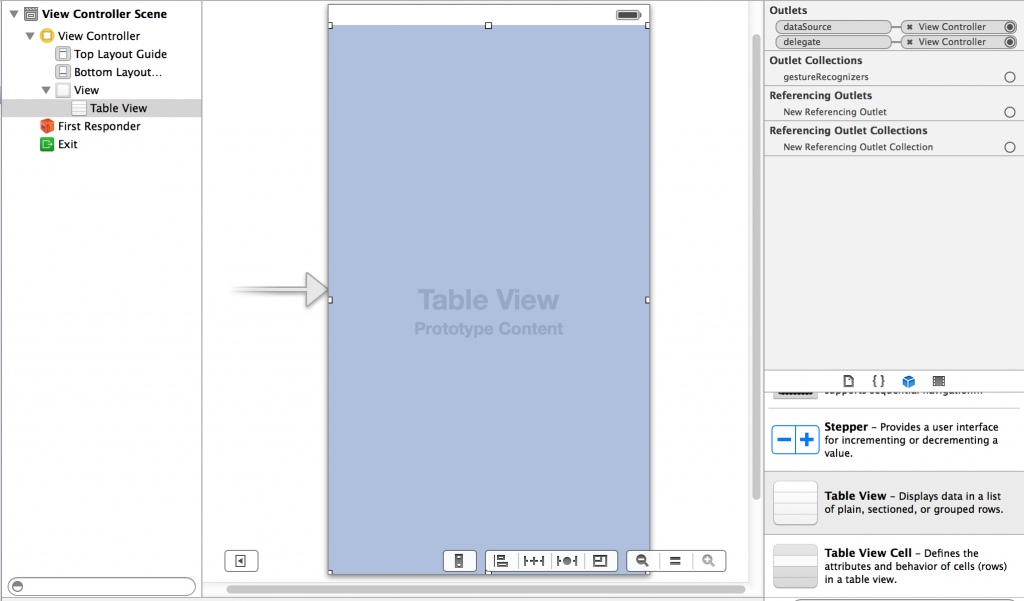Hide the document outline panel
The height and width of the screenshot is (601, 1024).
tap(241, 561)
